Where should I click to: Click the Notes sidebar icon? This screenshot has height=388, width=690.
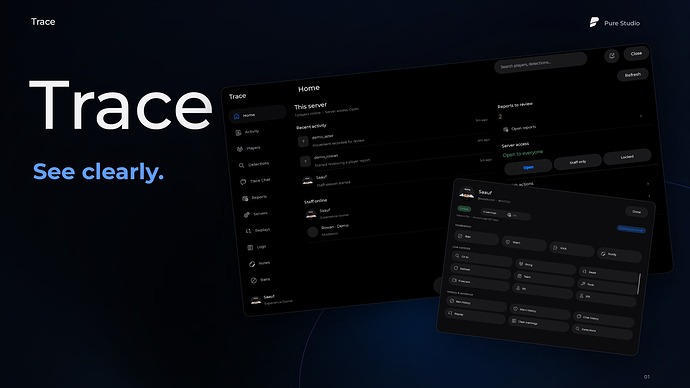click(252, 264)
